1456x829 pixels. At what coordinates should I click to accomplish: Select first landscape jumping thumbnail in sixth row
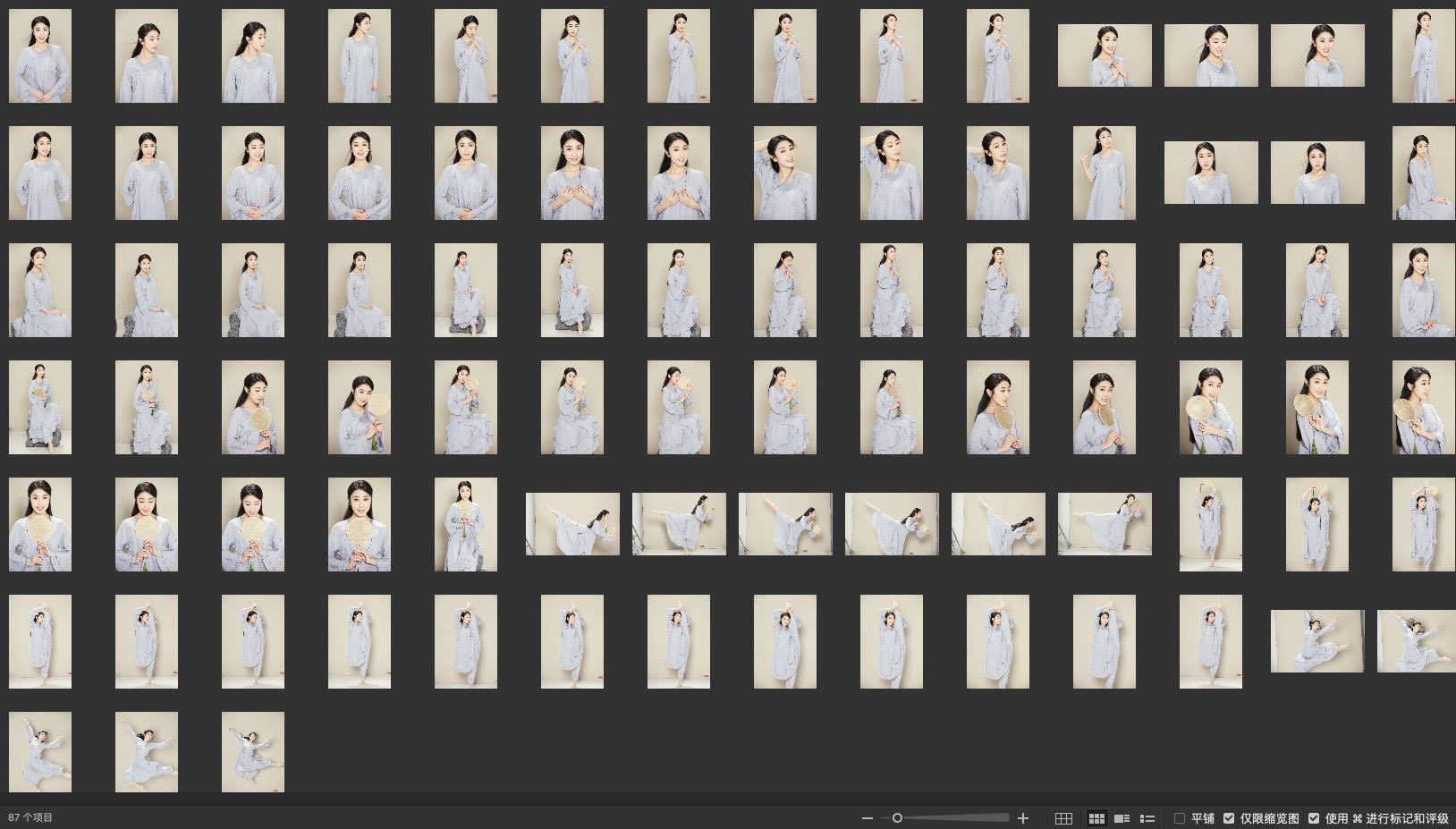(1317, 641)
